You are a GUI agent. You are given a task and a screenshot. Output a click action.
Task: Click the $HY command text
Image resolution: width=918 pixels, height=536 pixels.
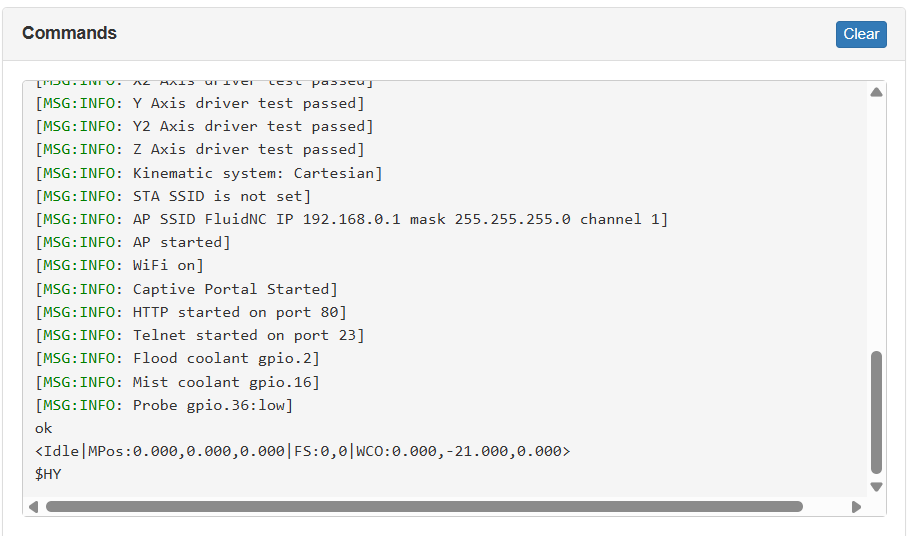pos(48,474)
